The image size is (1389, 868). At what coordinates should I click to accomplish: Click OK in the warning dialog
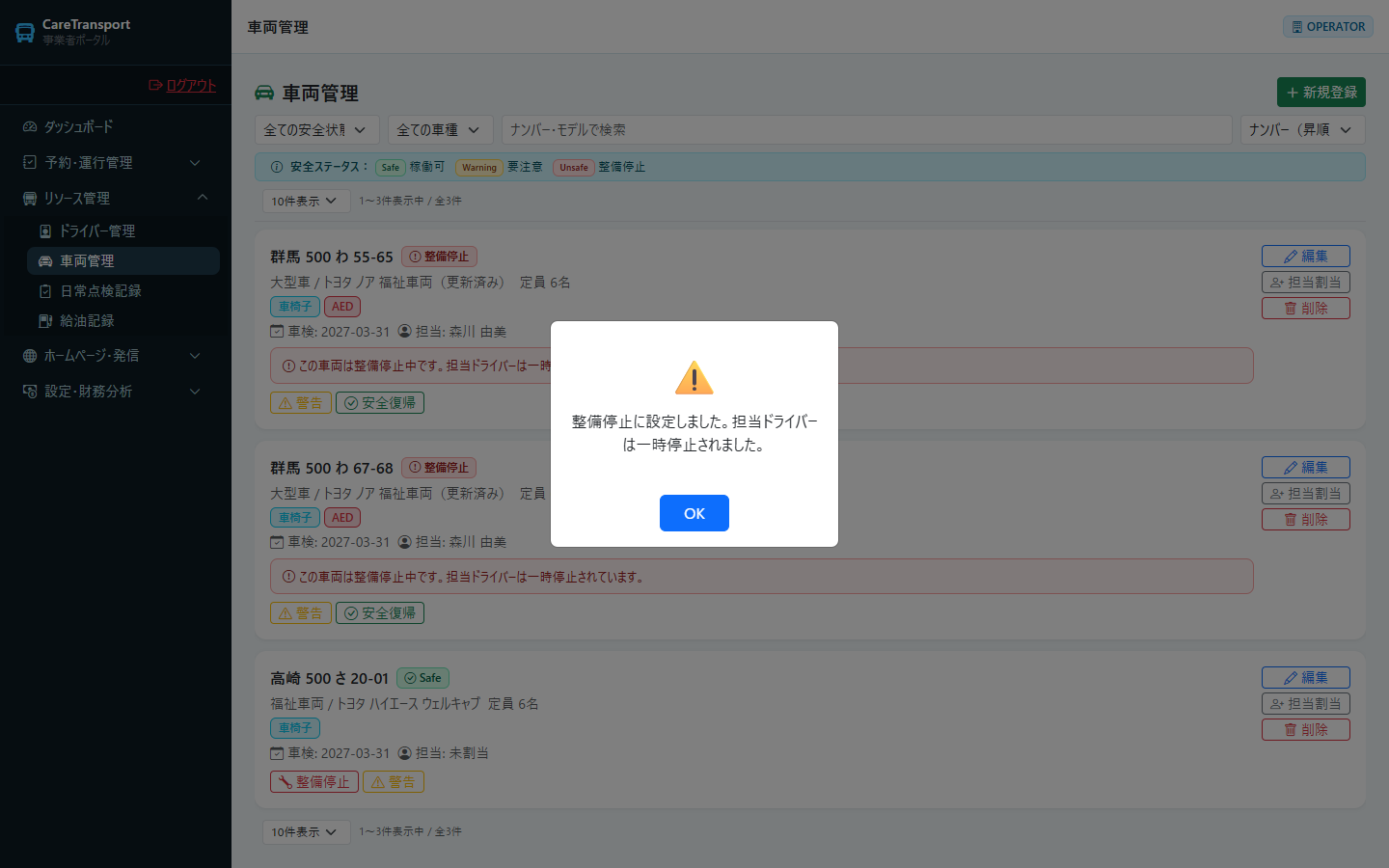694,513
